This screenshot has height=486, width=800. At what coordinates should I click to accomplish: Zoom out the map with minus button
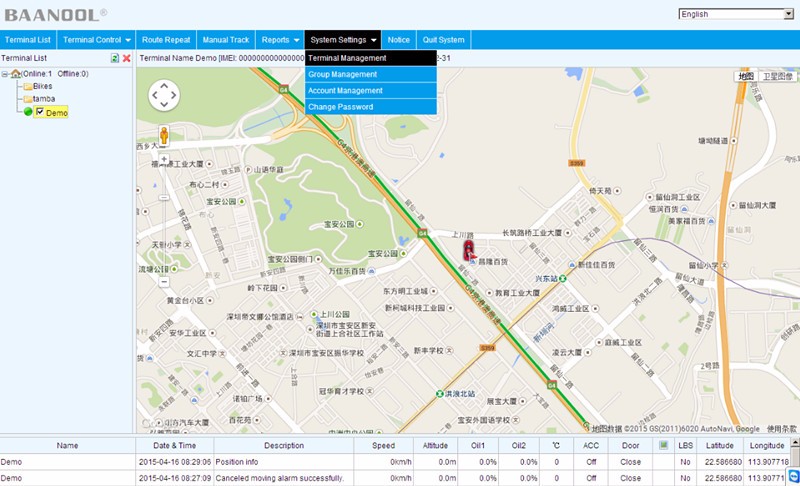[163, 282]
